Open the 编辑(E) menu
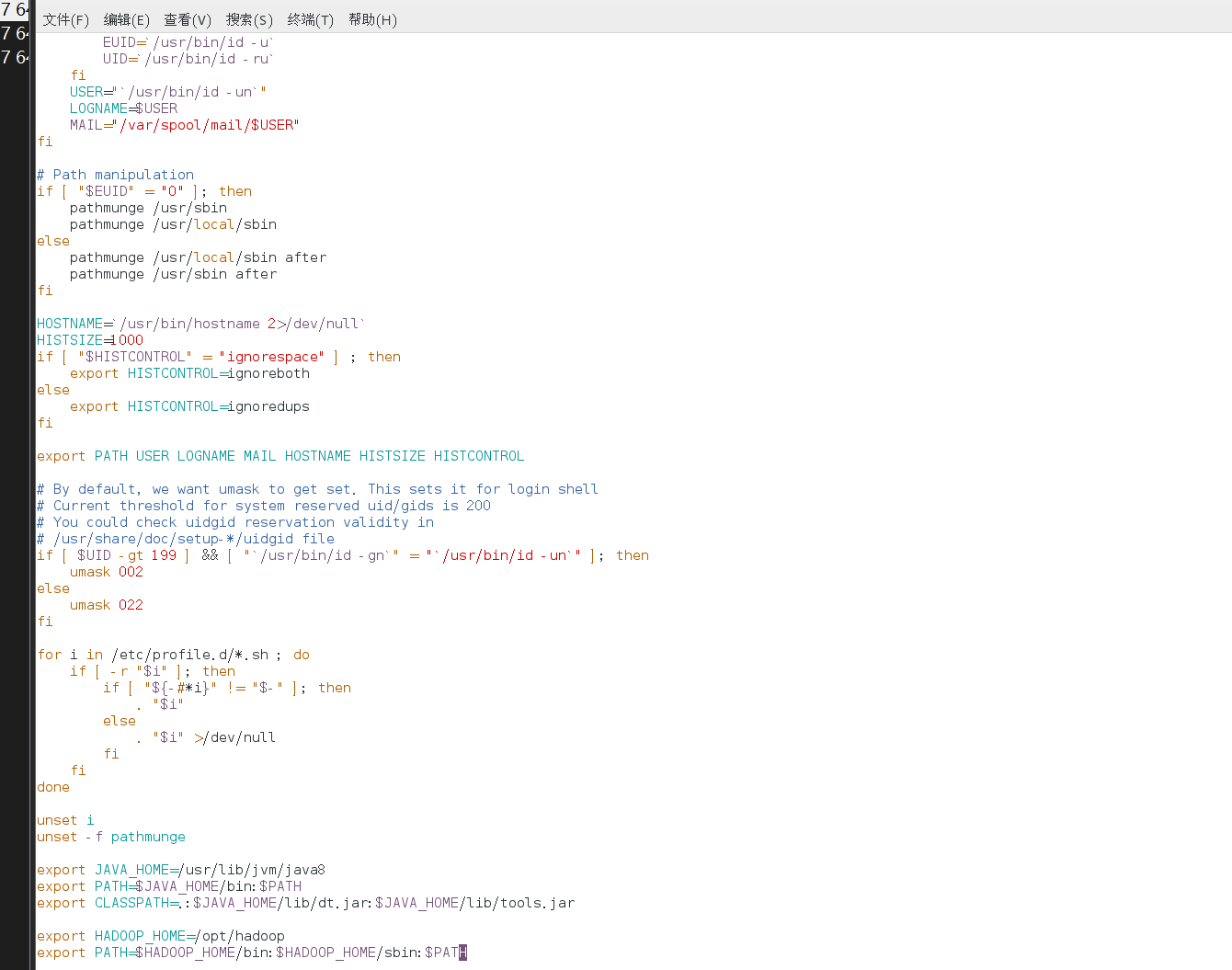This screenshot has width=1232, height=970. pos(127,19)
